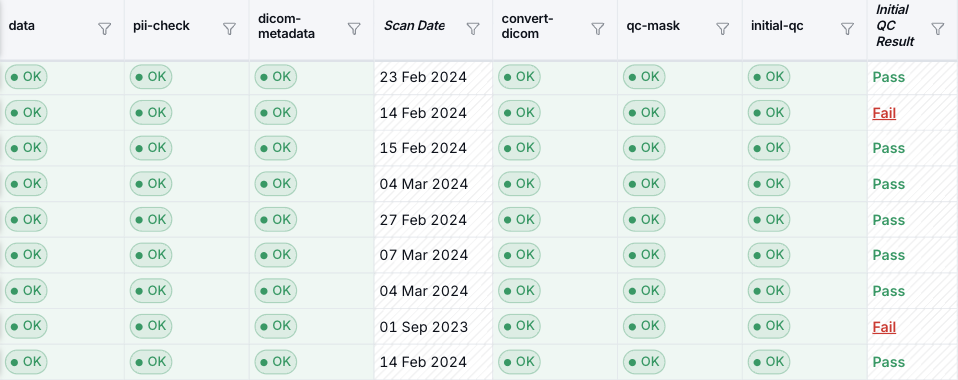Click qc-mask OK badge in 01 Sep 2023 row
The height and width of the screenshot is (380, 958).
click(x=644, y=326)
